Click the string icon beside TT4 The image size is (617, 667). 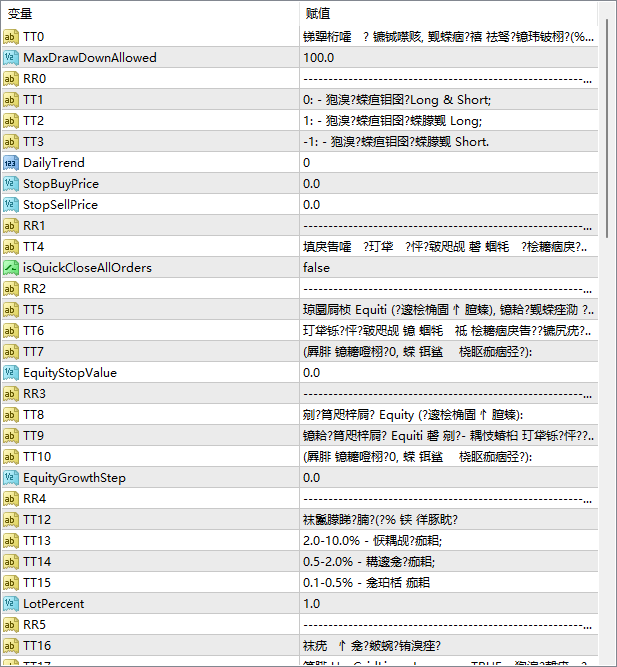coord(11,247)
